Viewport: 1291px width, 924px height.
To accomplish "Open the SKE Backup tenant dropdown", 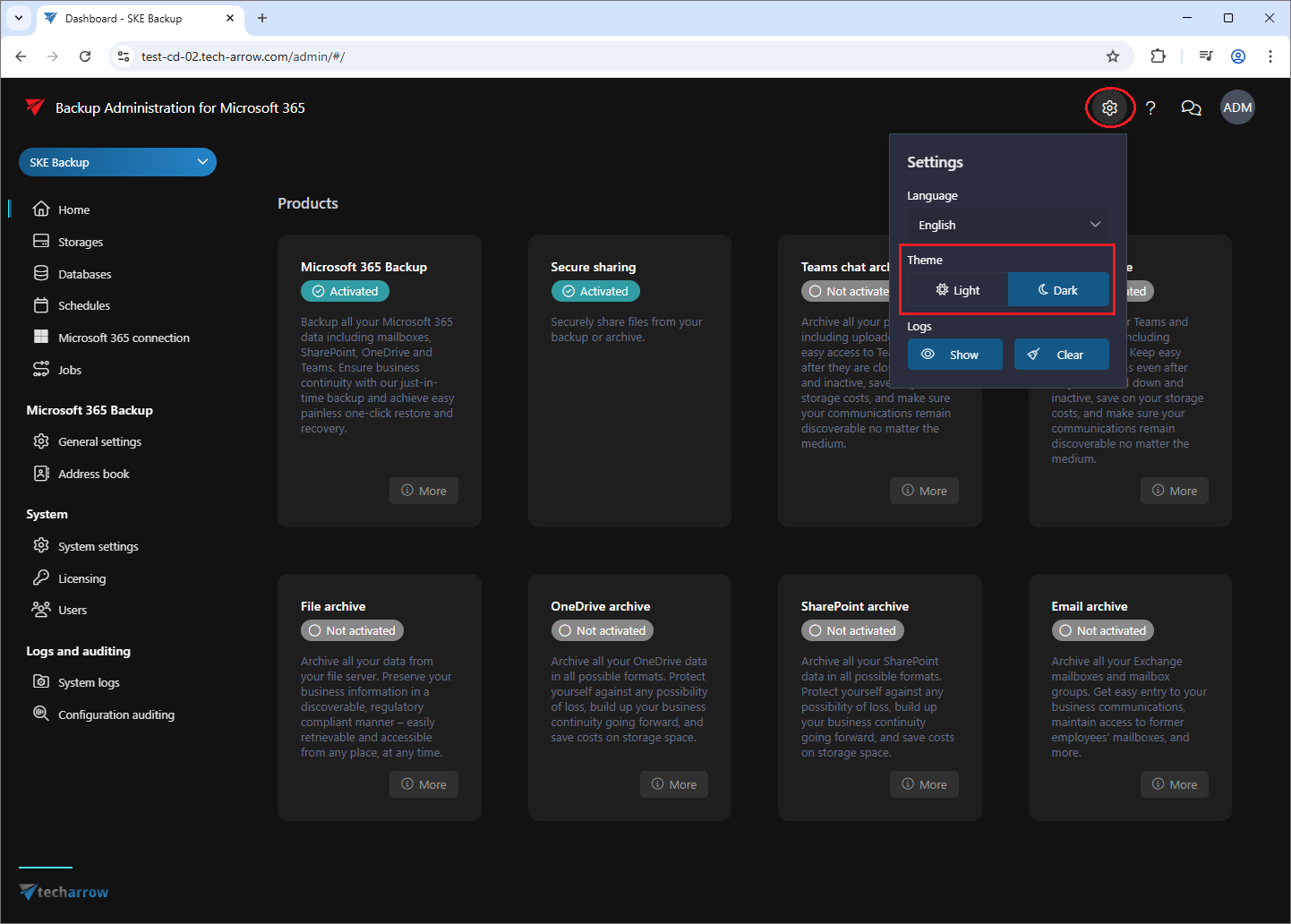I will coord(117,162).
